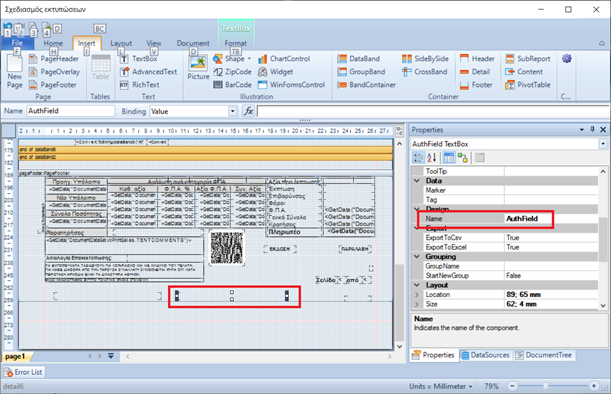Insert a Widget component
Screen dimensions: 612x395
(x=276, y=72)
